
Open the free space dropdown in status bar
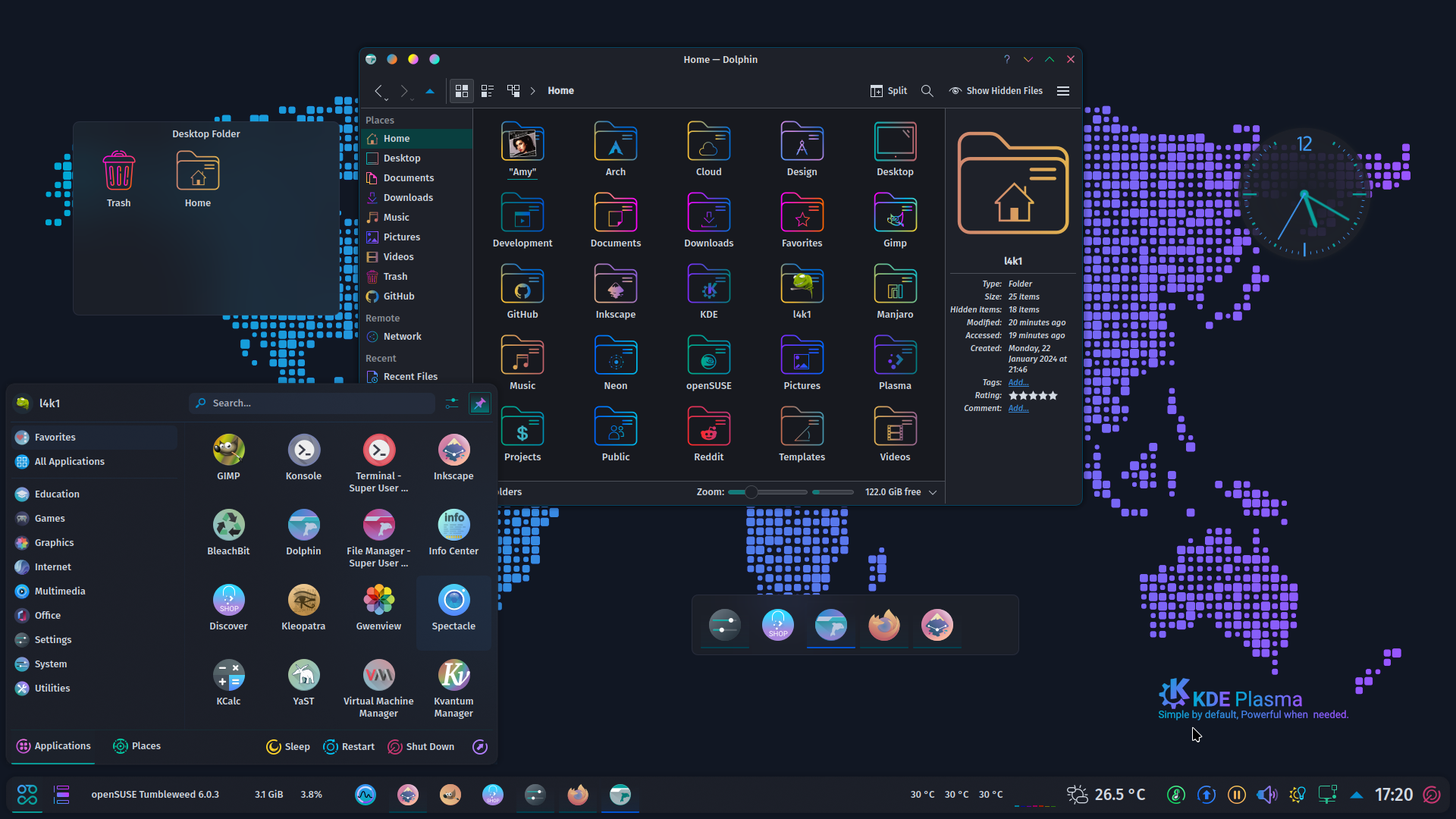point(933,492)
